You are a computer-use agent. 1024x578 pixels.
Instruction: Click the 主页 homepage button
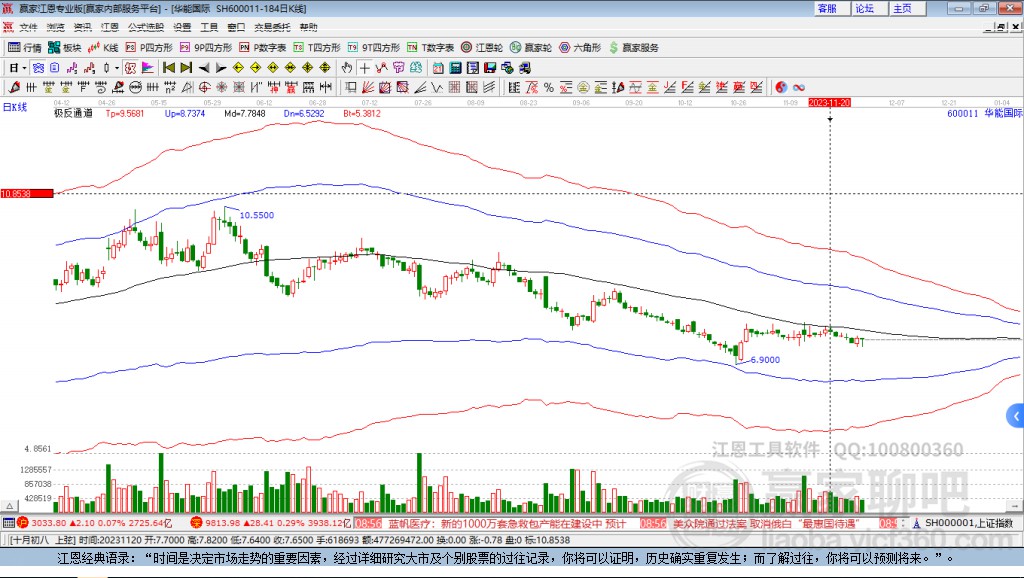coord(907,8)
